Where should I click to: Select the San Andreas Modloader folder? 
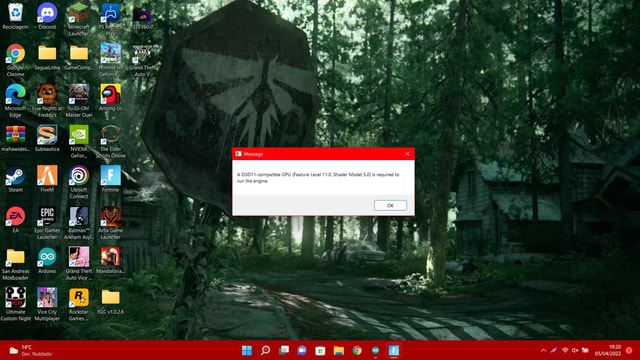pyautogui.click(x=16, y=264)
